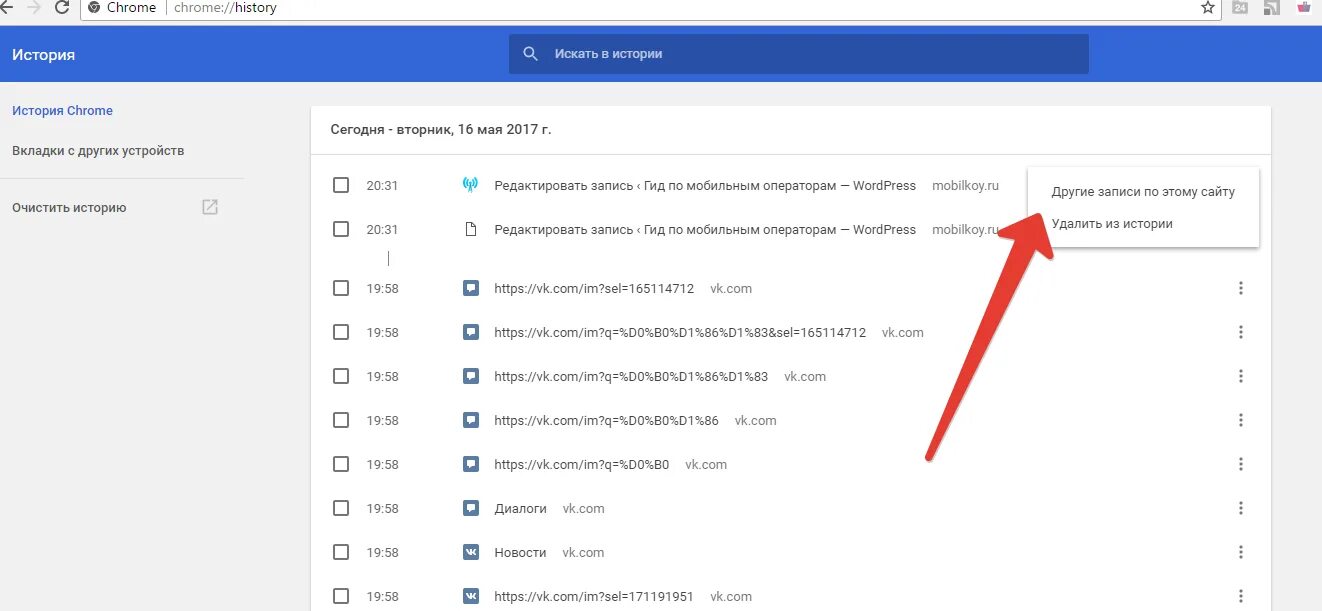Image resolution: width=1322 pixels, height=611 pixels.
Task: Open the three-dot menu of the Новости entry
Action: coord(1240,552)
